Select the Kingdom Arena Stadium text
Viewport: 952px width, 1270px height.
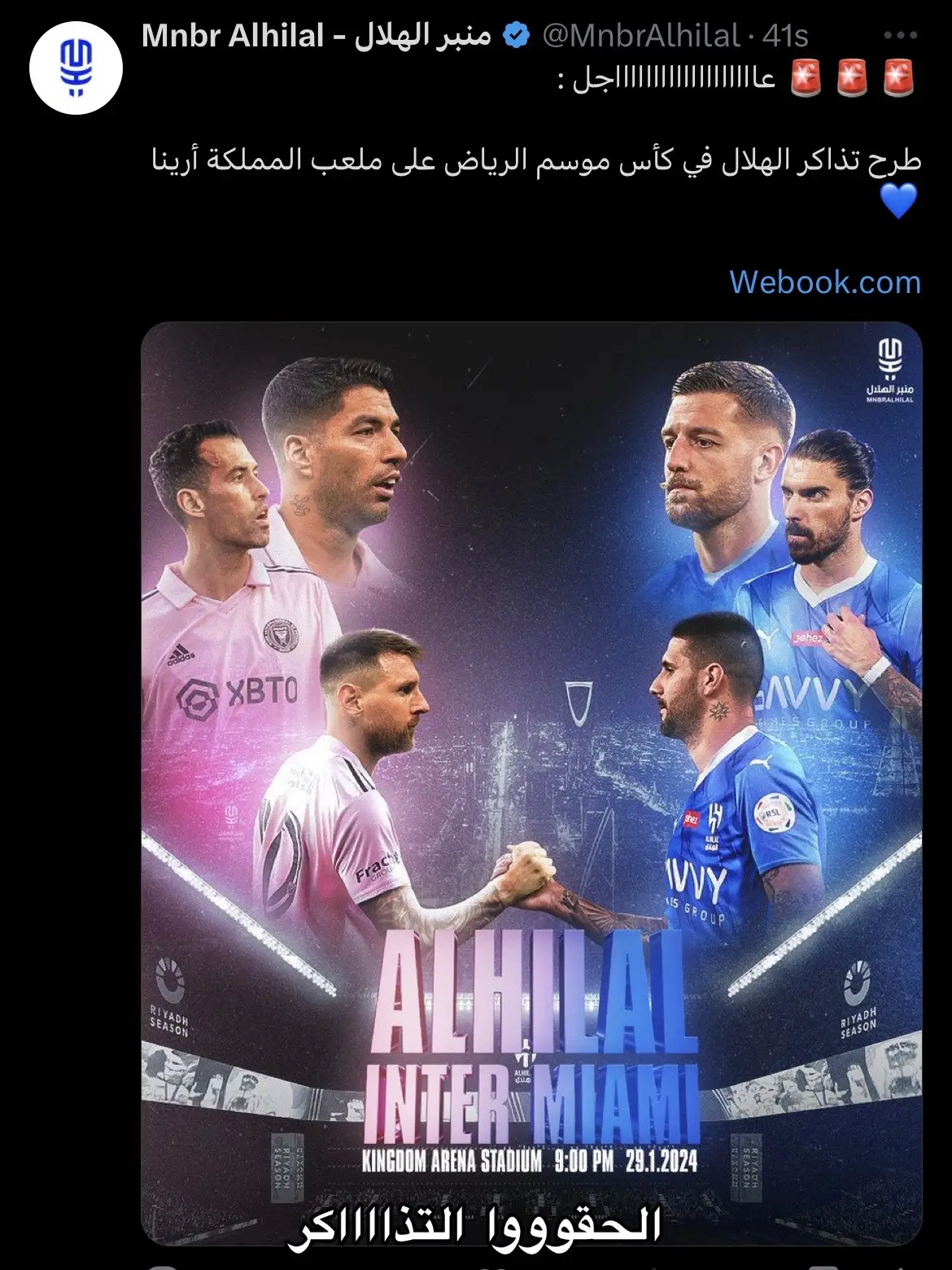452,1160
